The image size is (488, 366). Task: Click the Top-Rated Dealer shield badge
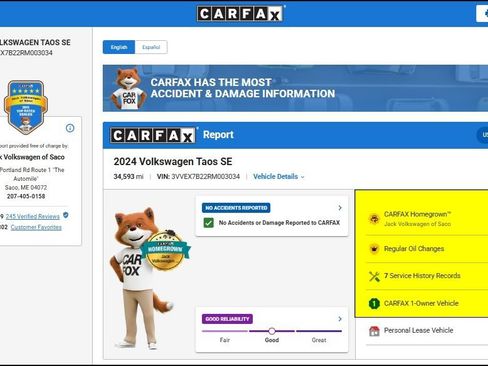point(26,107)
